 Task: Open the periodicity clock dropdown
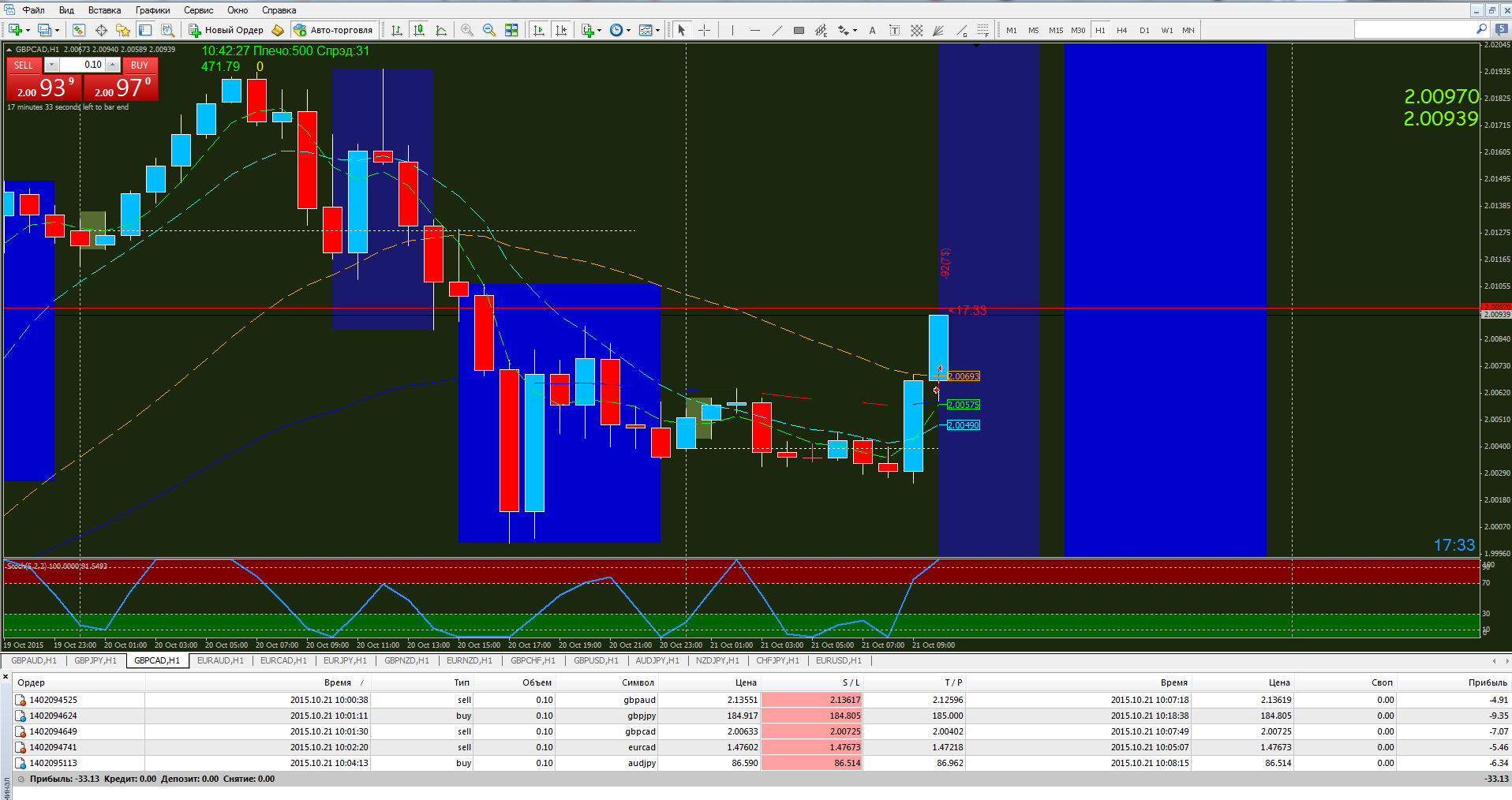tap(629, 30)
